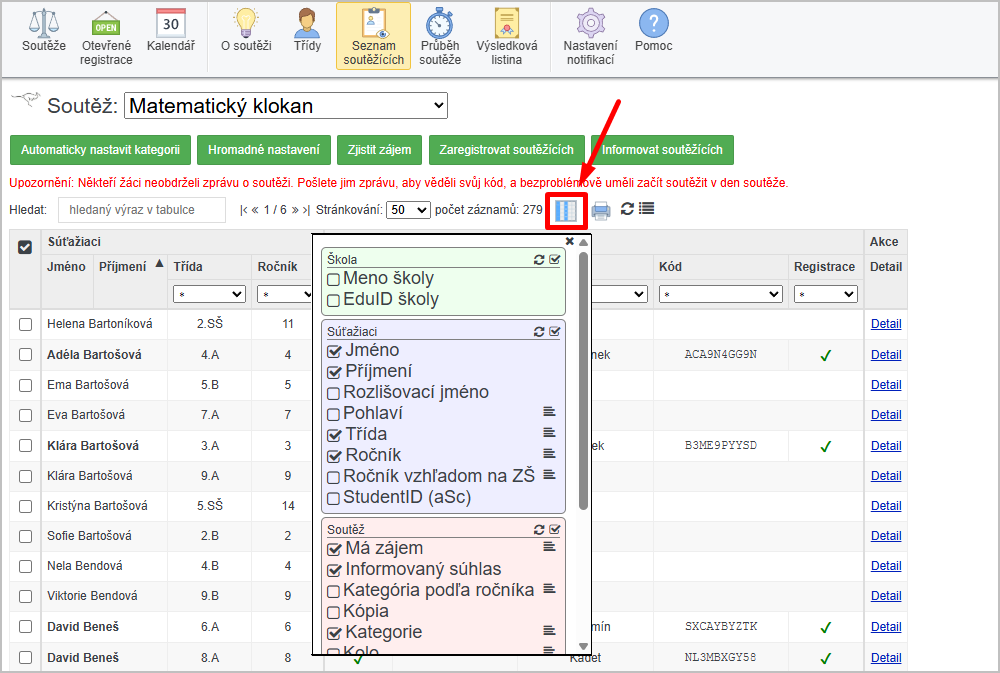Open the Pomoc help menu item

click(x=654, y=30)
